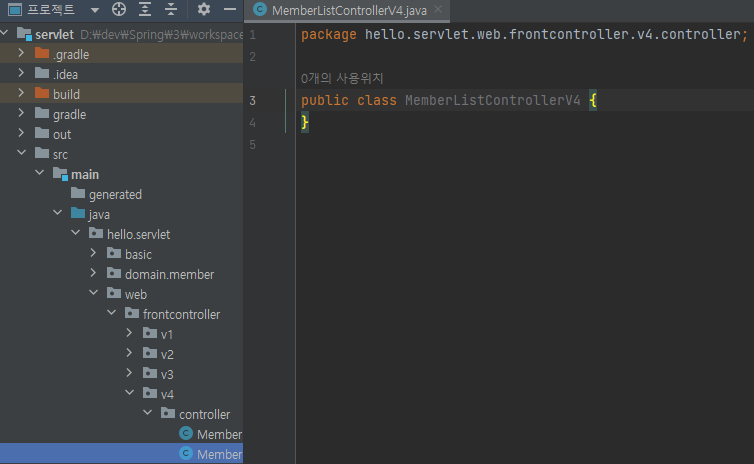Expand the basic package
Screen dimensions: 754x464
(93, 253)
